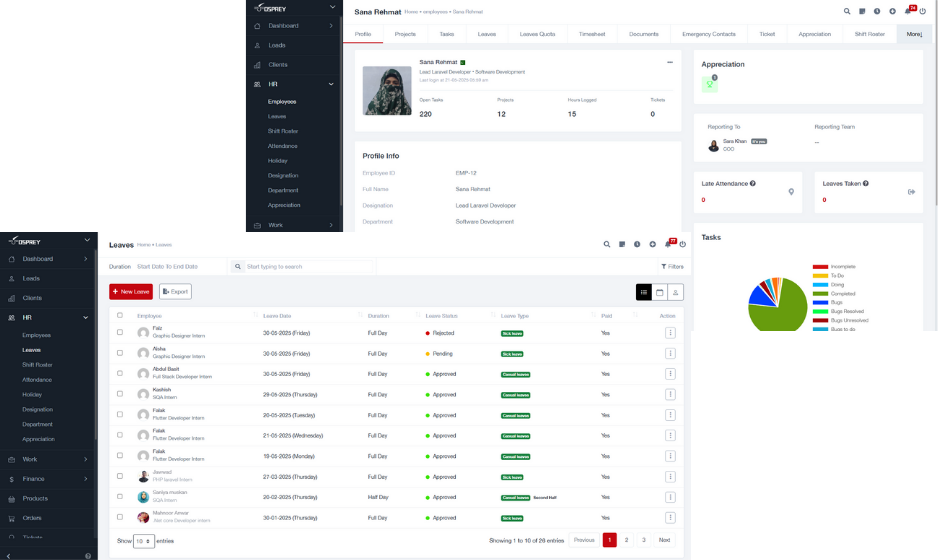Viewport: 938px width, 560px height.
Task: Select the checkbox next to Mahnoor Anwar
Action: [x=120, y=517]
